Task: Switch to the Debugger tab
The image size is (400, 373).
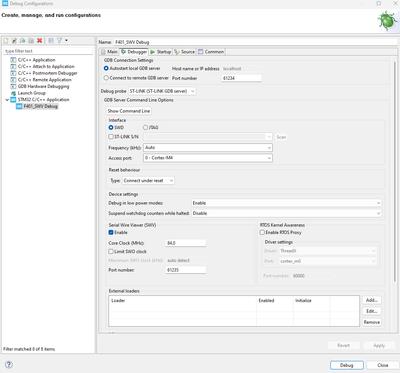Action: tap(134, 52)
